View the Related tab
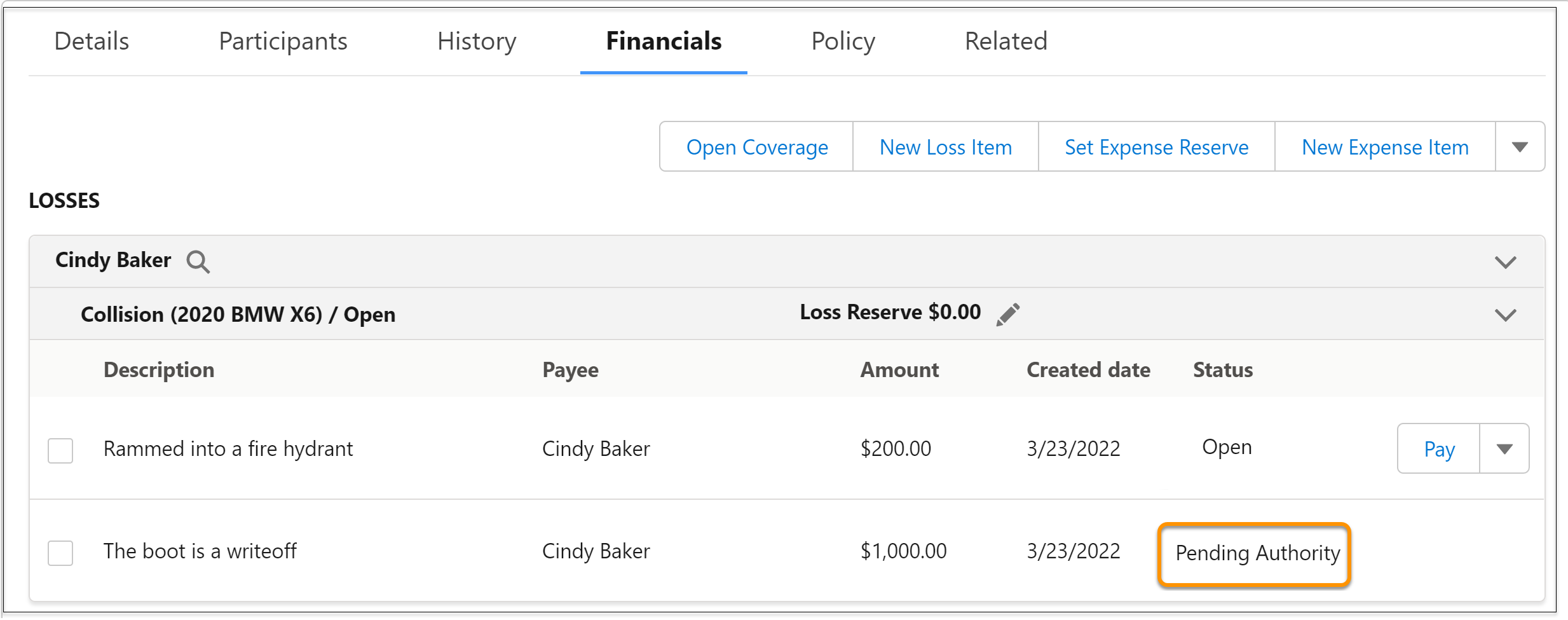 1006,41
